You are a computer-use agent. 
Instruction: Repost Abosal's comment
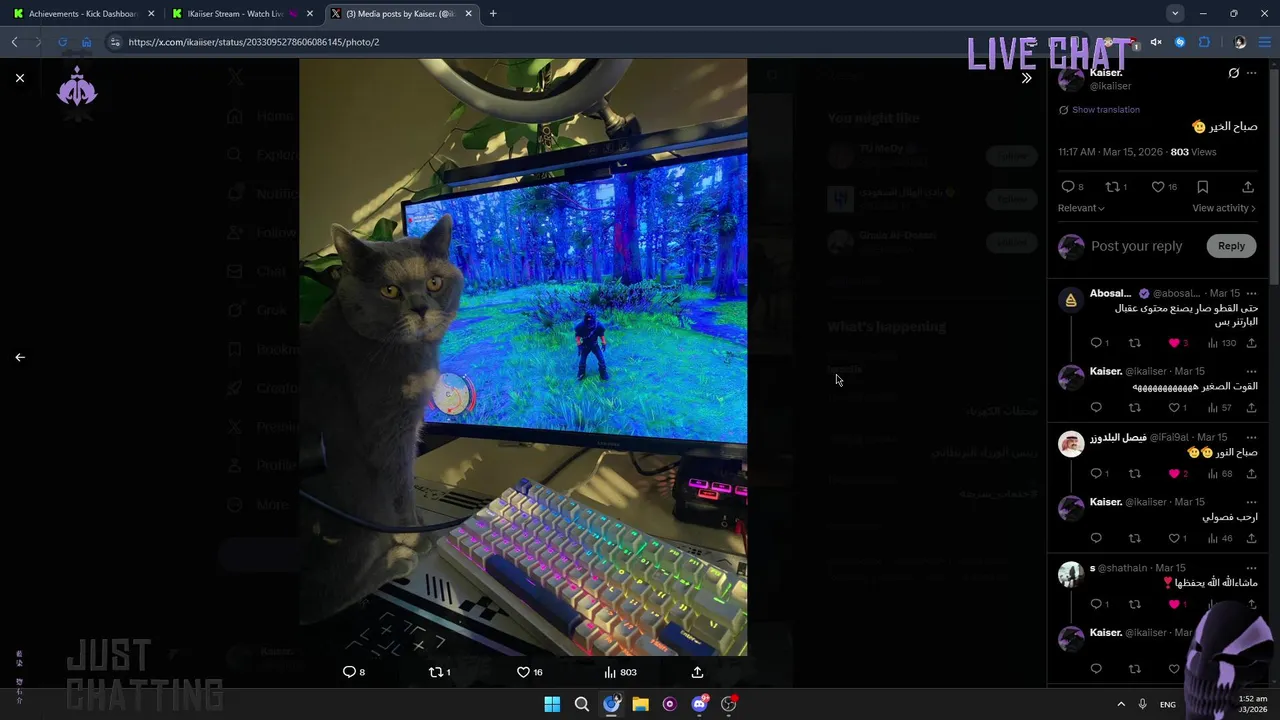pyautogui.click(x=1135, y=343)
